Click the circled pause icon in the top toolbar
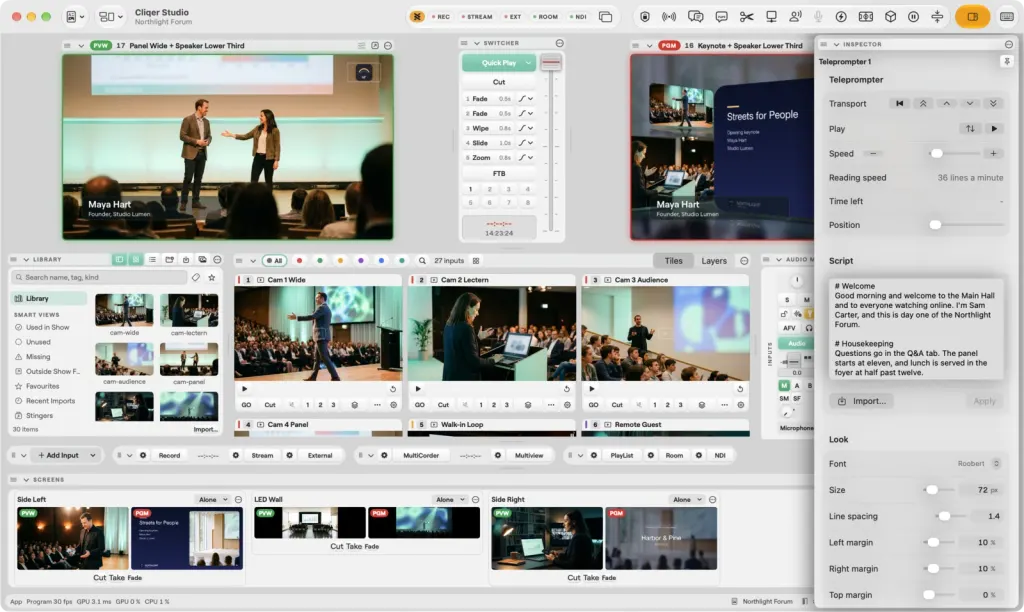This screenshot has width=1024, height=612. tap(914, 17)
